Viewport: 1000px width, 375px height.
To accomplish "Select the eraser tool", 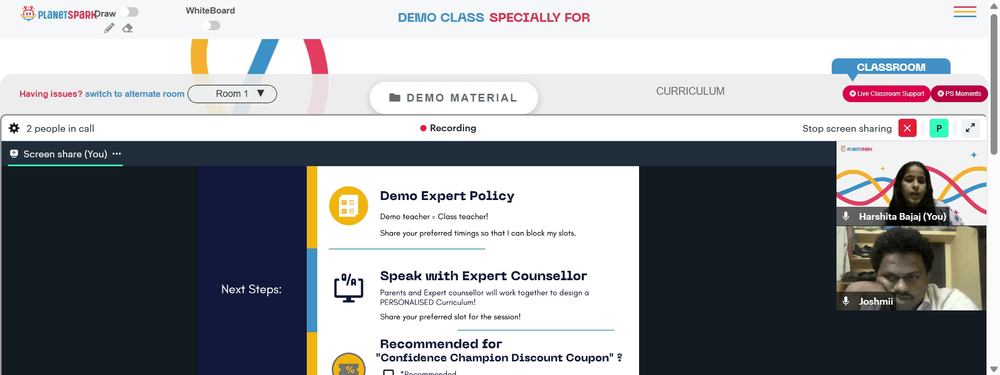I will pyautogui.click(x=128, y=28).
